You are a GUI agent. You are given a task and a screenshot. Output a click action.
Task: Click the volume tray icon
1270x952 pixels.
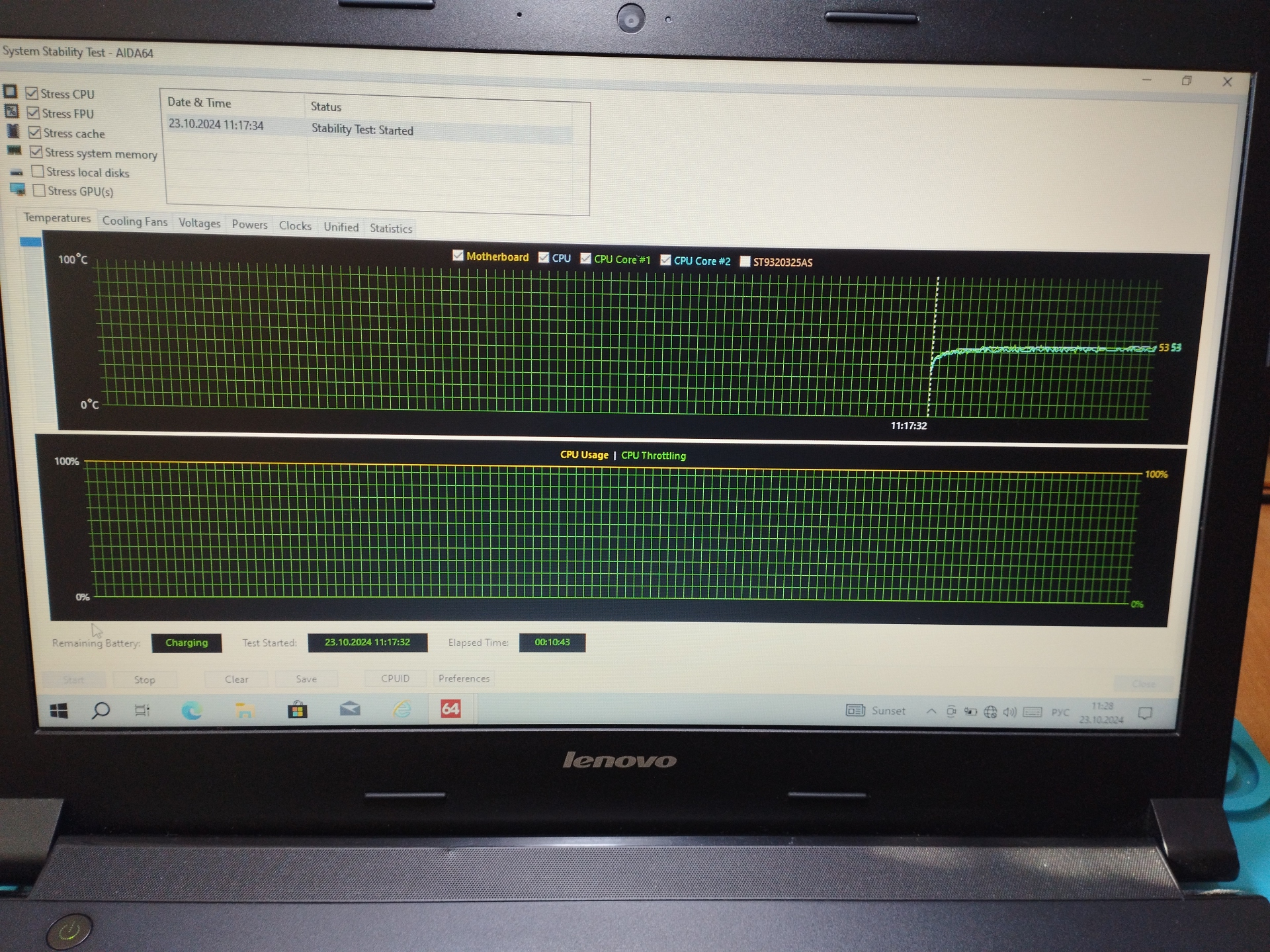point(1009,712)
